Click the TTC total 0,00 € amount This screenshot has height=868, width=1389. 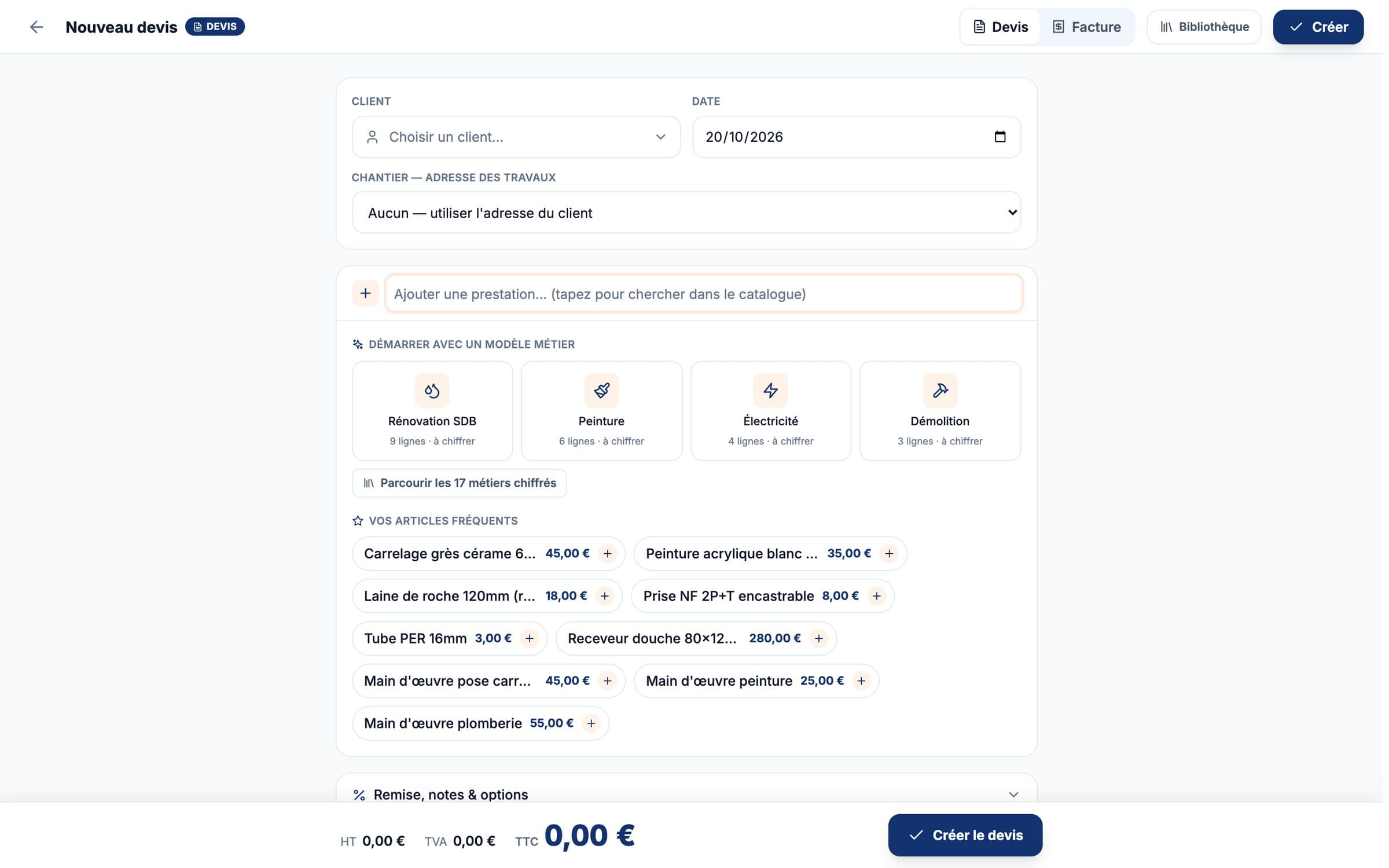pos(590,835)
